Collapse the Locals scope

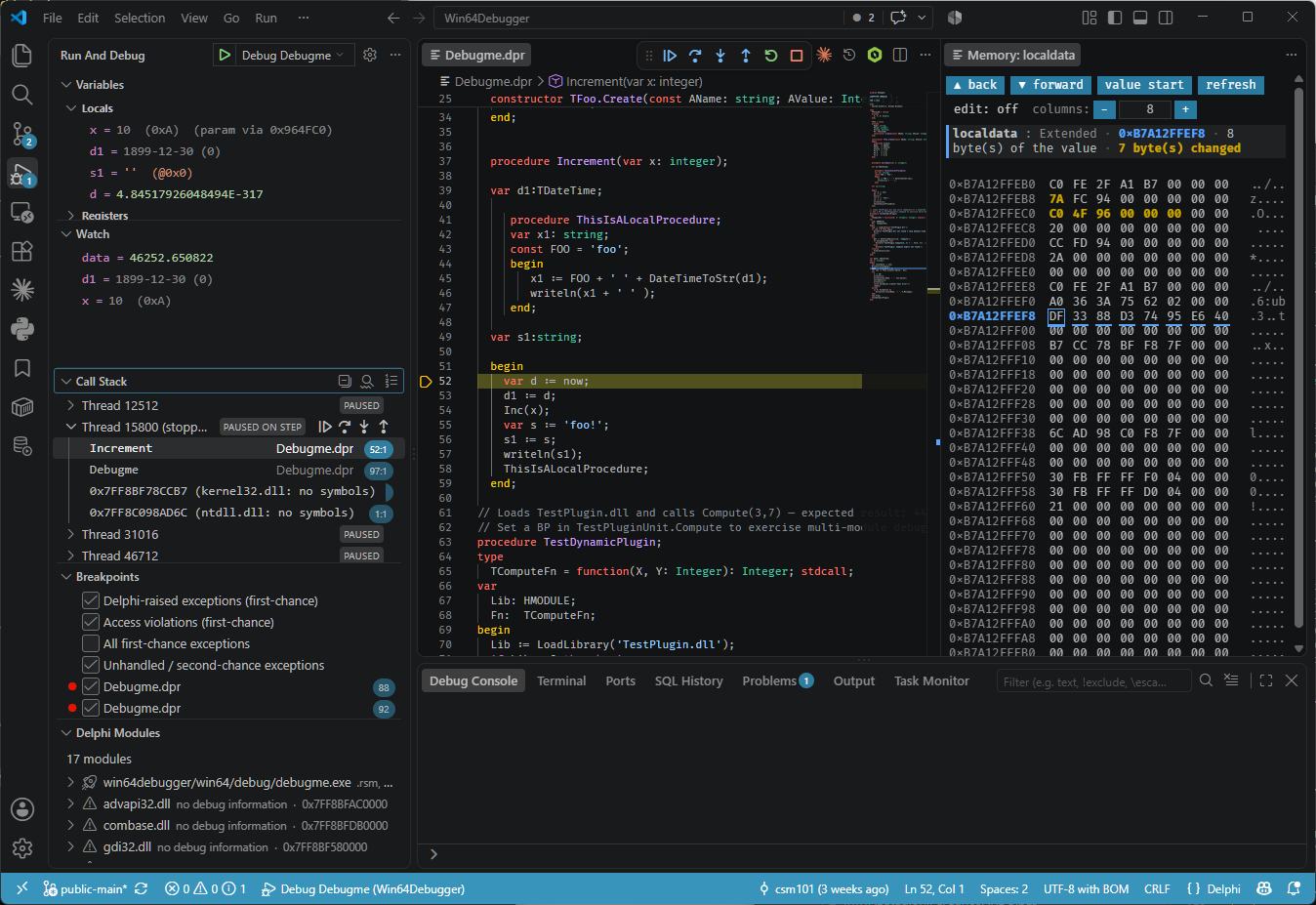(71, 108)
